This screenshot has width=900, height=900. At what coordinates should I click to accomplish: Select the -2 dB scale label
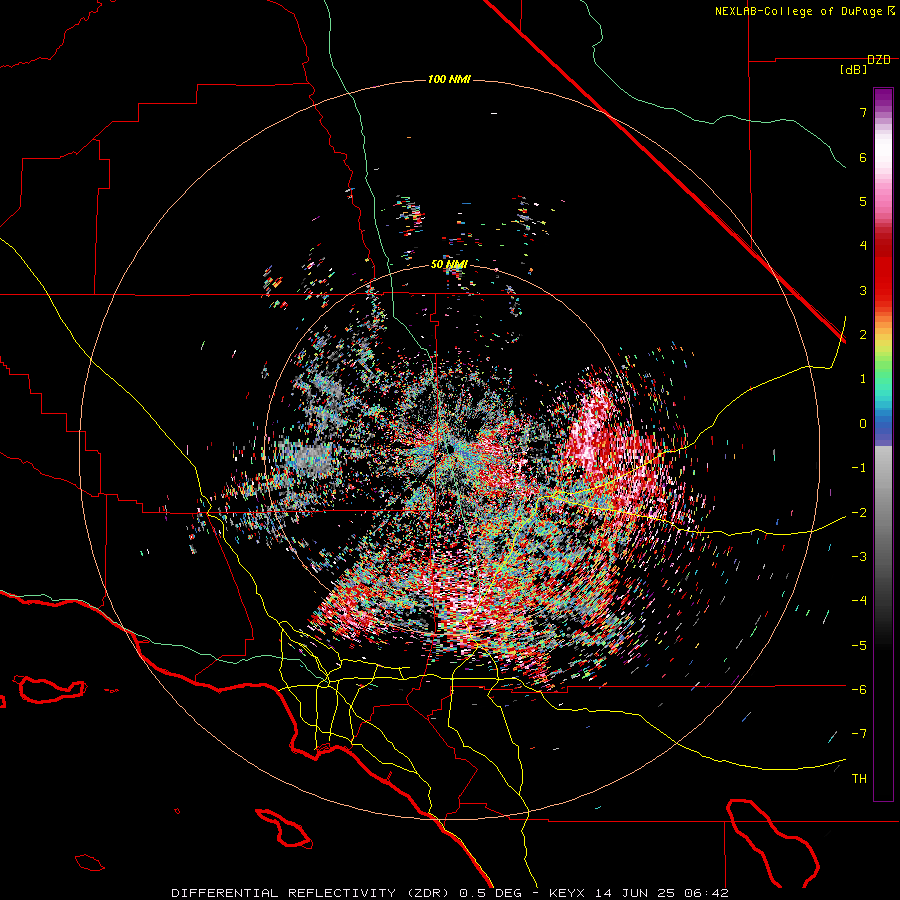coord(859,512)
